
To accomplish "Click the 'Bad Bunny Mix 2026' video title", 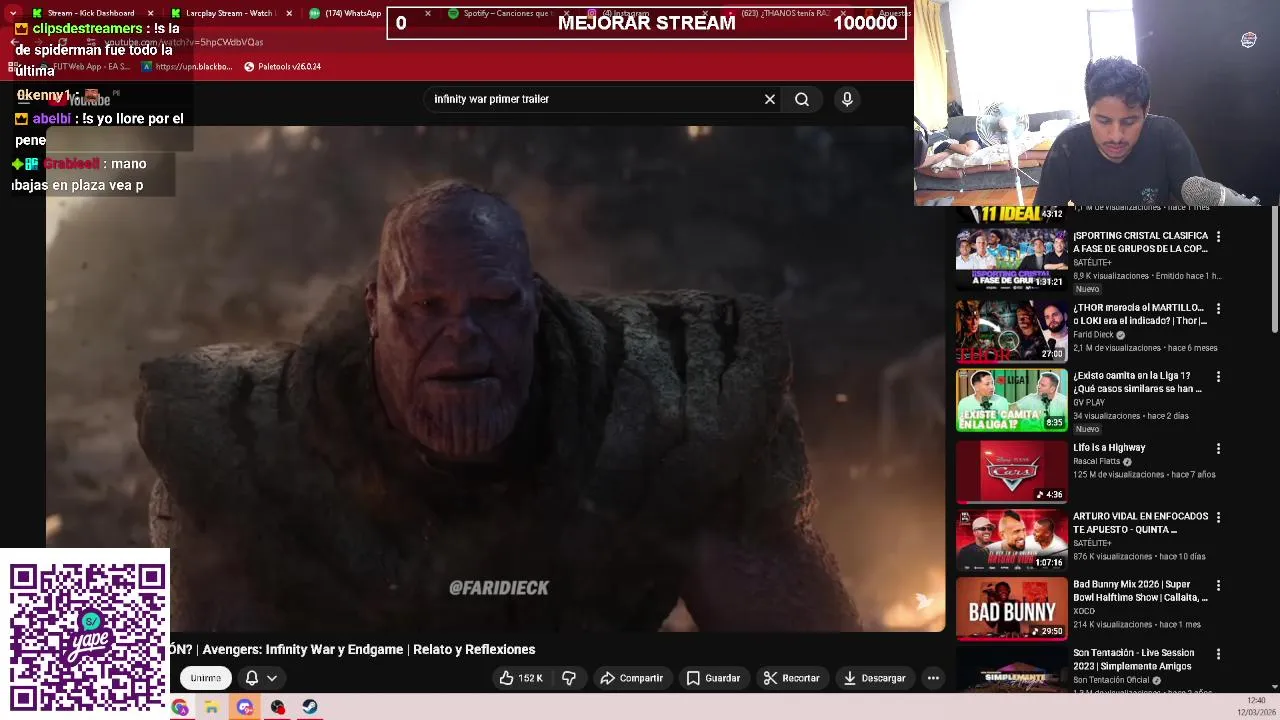I will [1140, 591].
